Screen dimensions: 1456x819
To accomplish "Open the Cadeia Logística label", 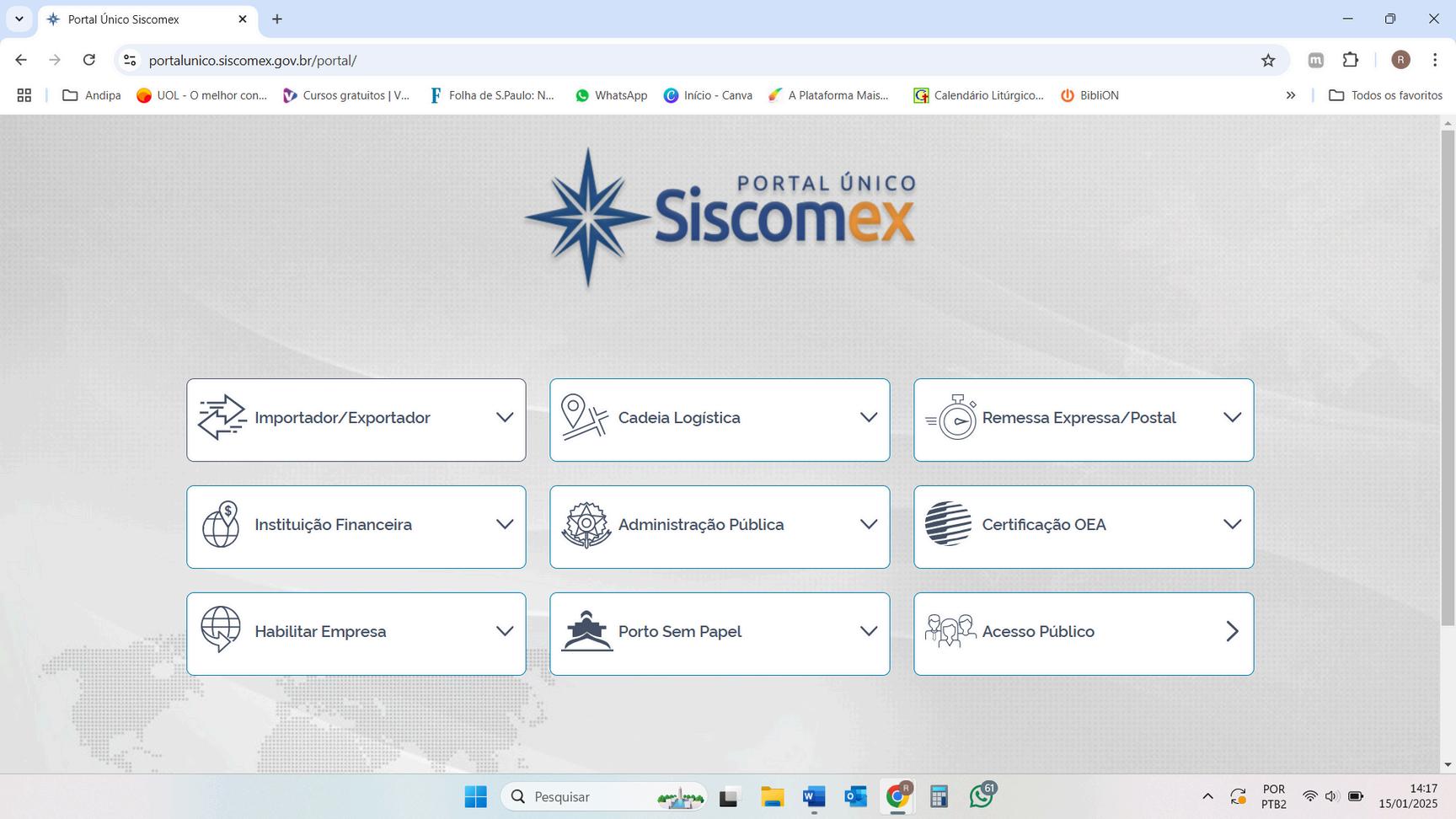I will (679, 418).
